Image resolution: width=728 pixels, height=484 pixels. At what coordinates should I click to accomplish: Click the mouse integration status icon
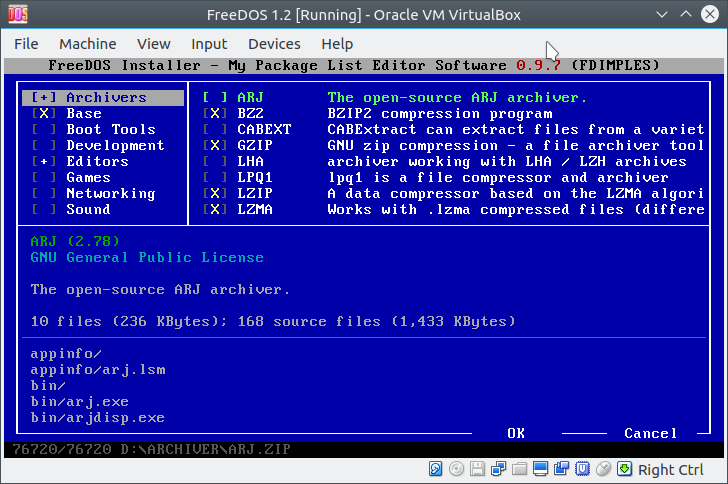pyautogui.click(x=603, y=469)
